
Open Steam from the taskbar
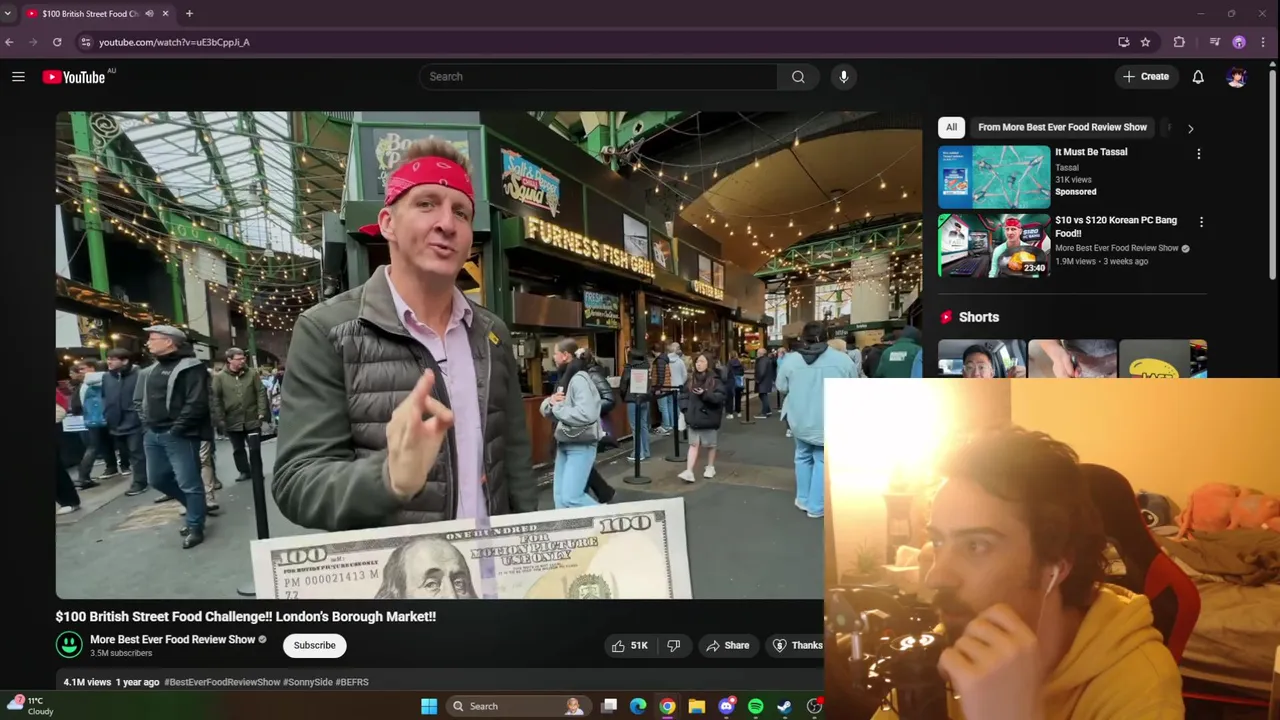785,706
